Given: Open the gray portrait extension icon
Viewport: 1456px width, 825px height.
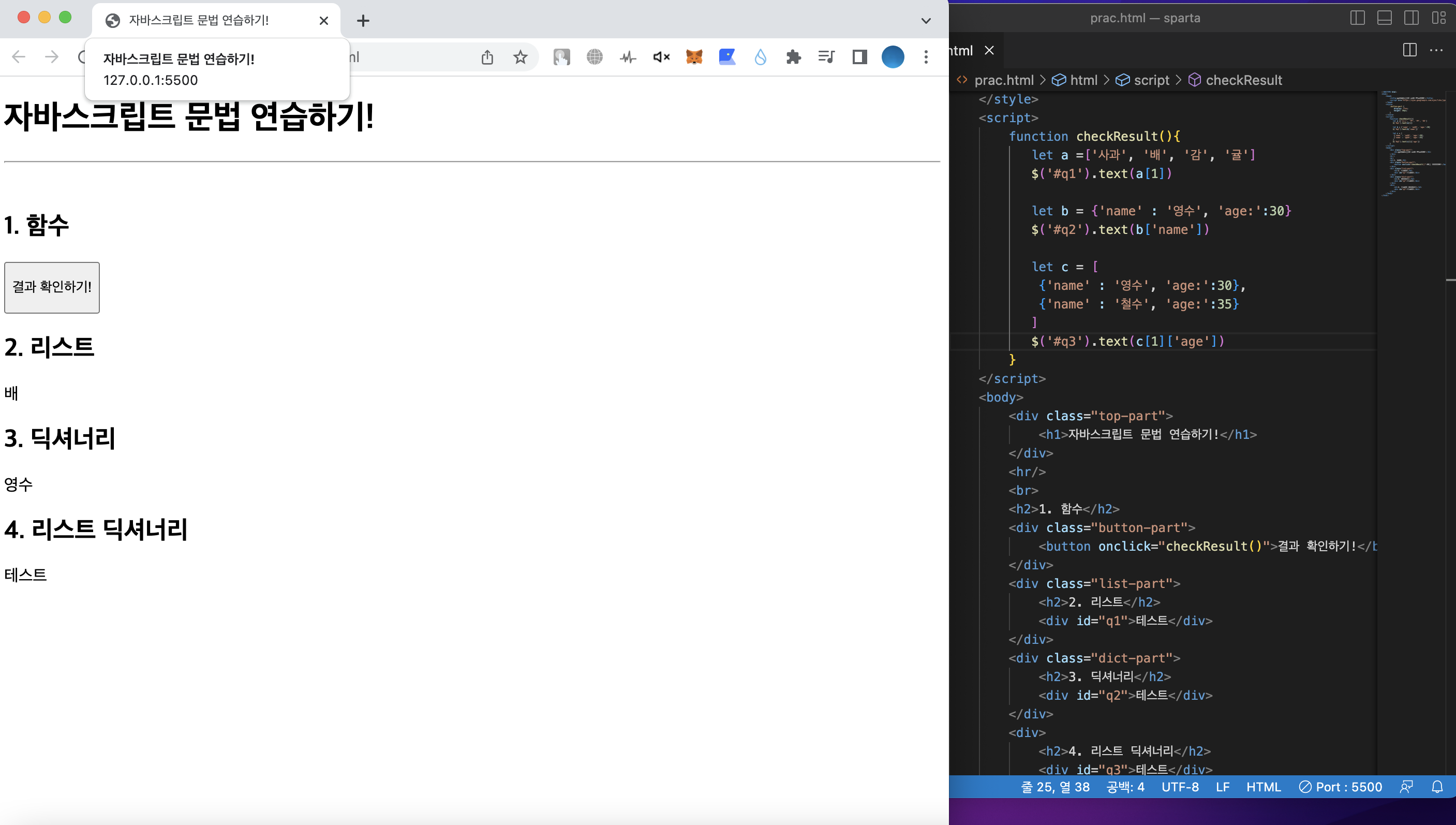Looking at the screenshot, I should tap(561, 57).
